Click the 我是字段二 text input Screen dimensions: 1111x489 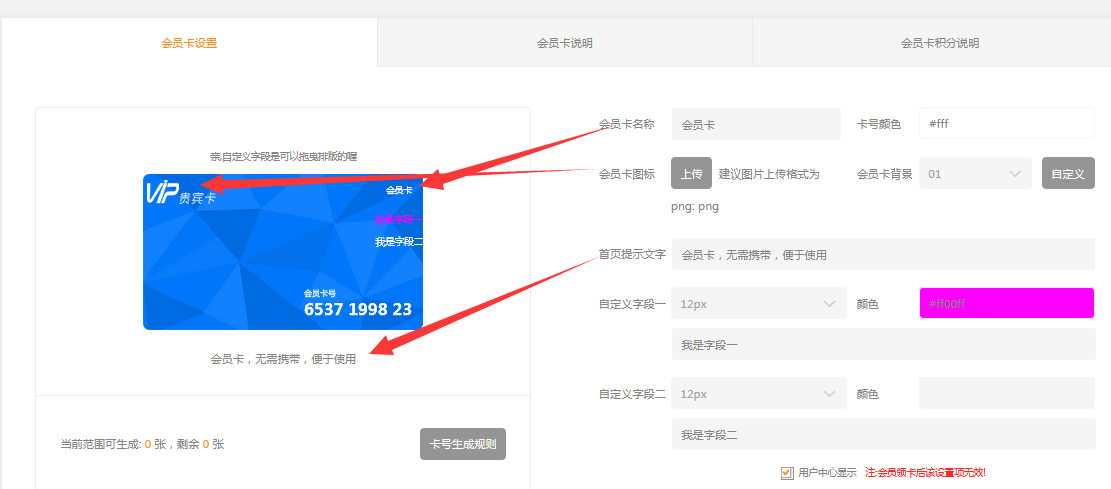(x=882, y=435)
